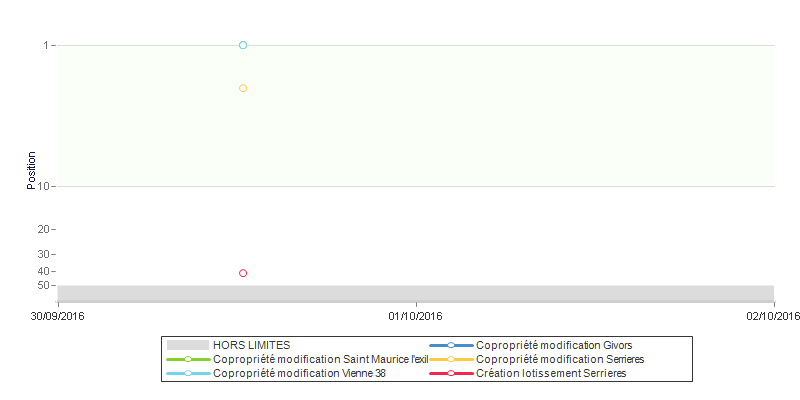Viewport: 800px width, 400px height.
Task: Click the y-axis label 20
Action: pyautogui.click(x=44, y=229)
